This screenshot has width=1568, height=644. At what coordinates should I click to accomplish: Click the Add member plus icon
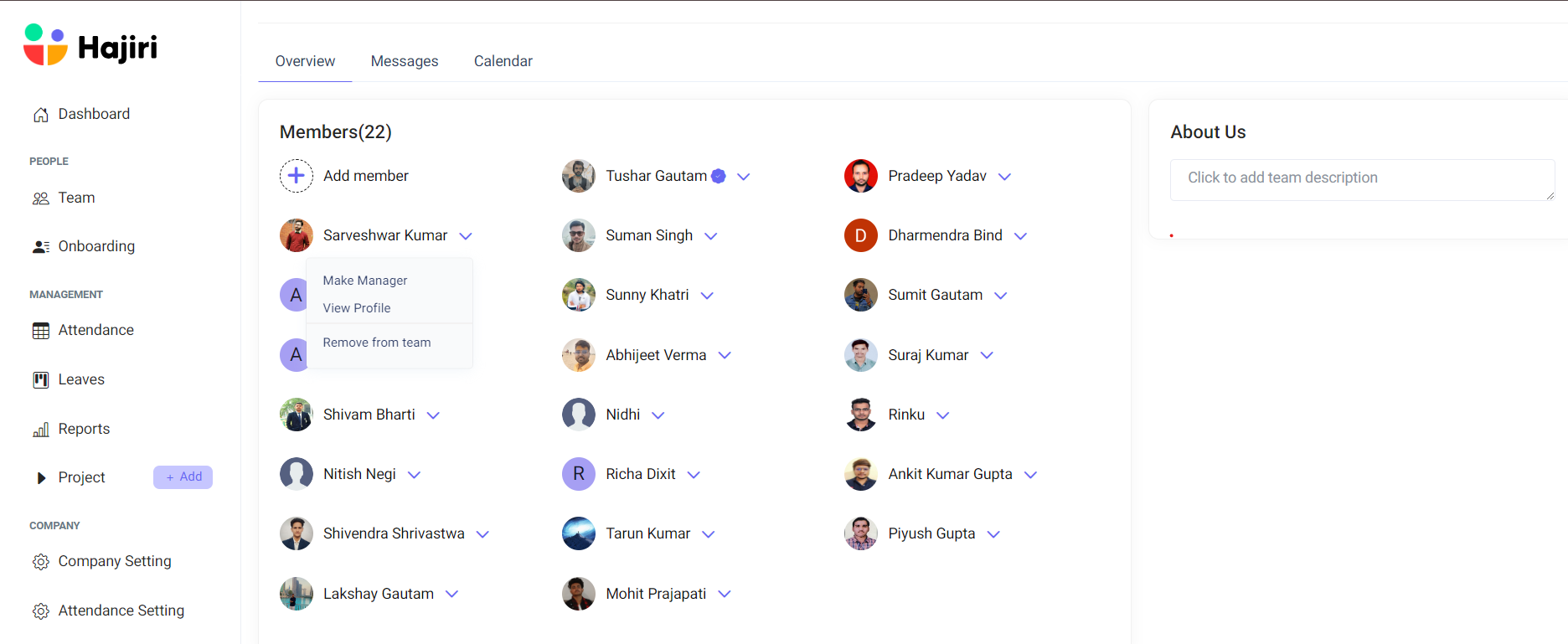pos(296,176)
